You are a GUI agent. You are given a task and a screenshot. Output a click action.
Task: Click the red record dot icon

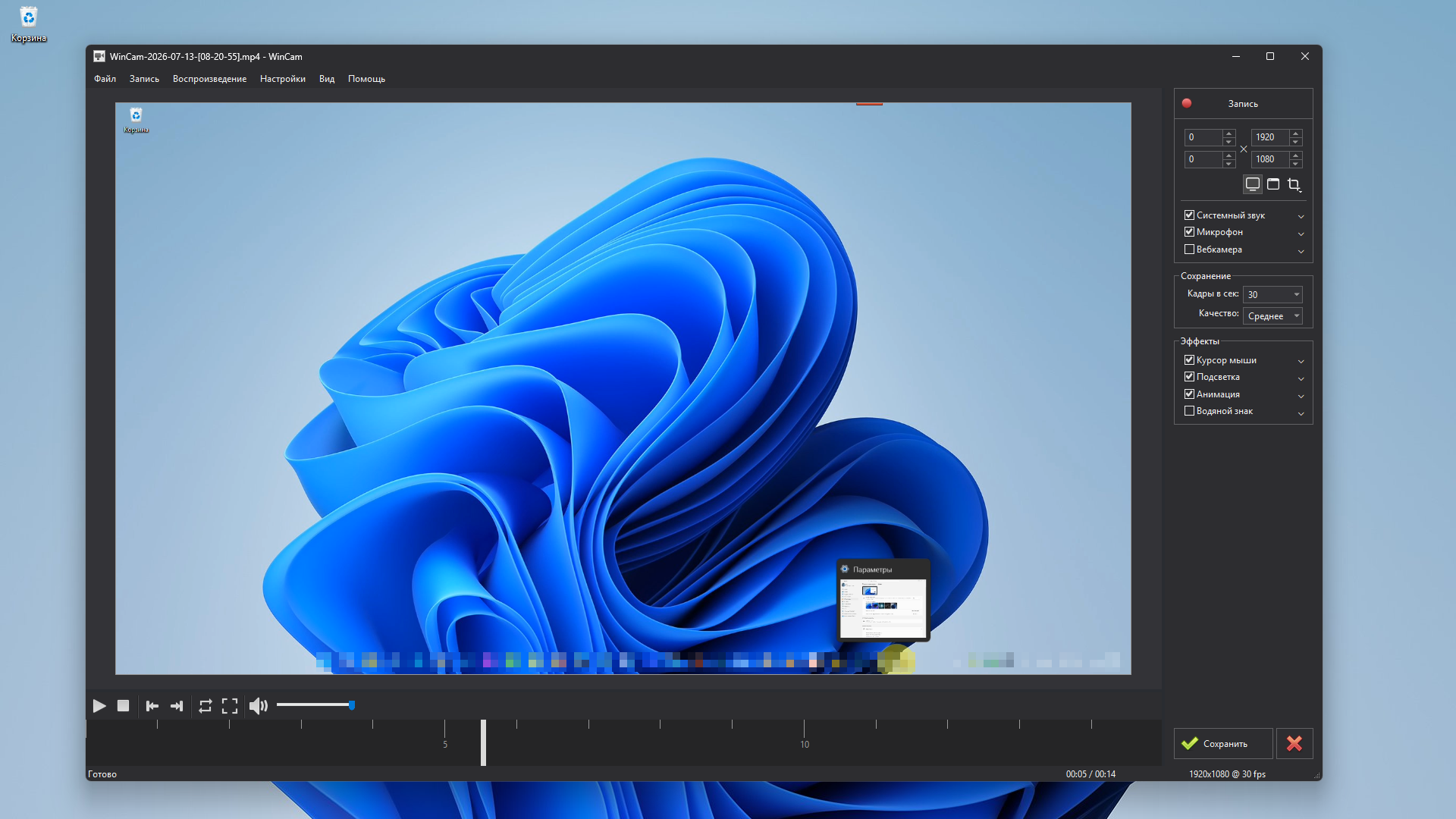[1187, 103]
